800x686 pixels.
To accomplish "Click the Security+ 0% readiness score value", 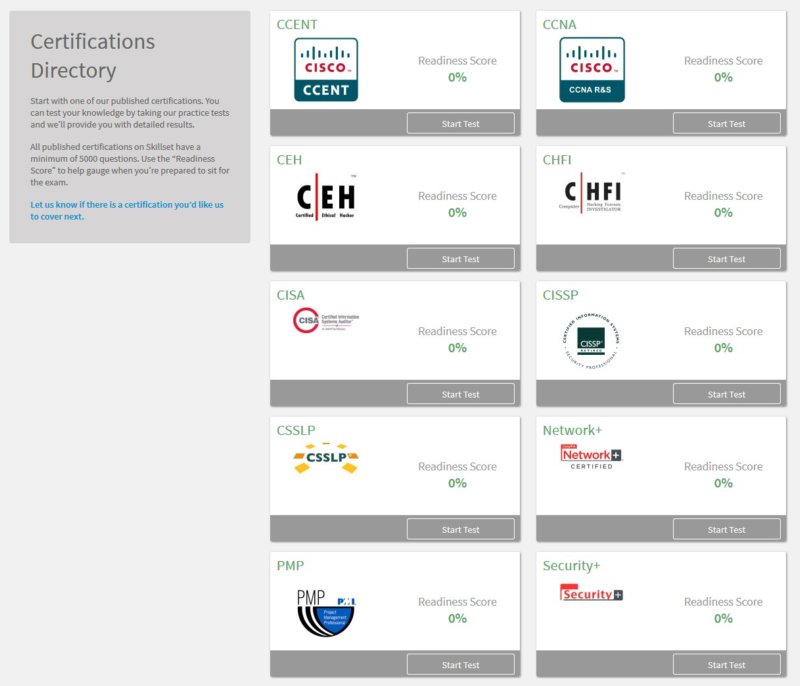I will 723,618.
